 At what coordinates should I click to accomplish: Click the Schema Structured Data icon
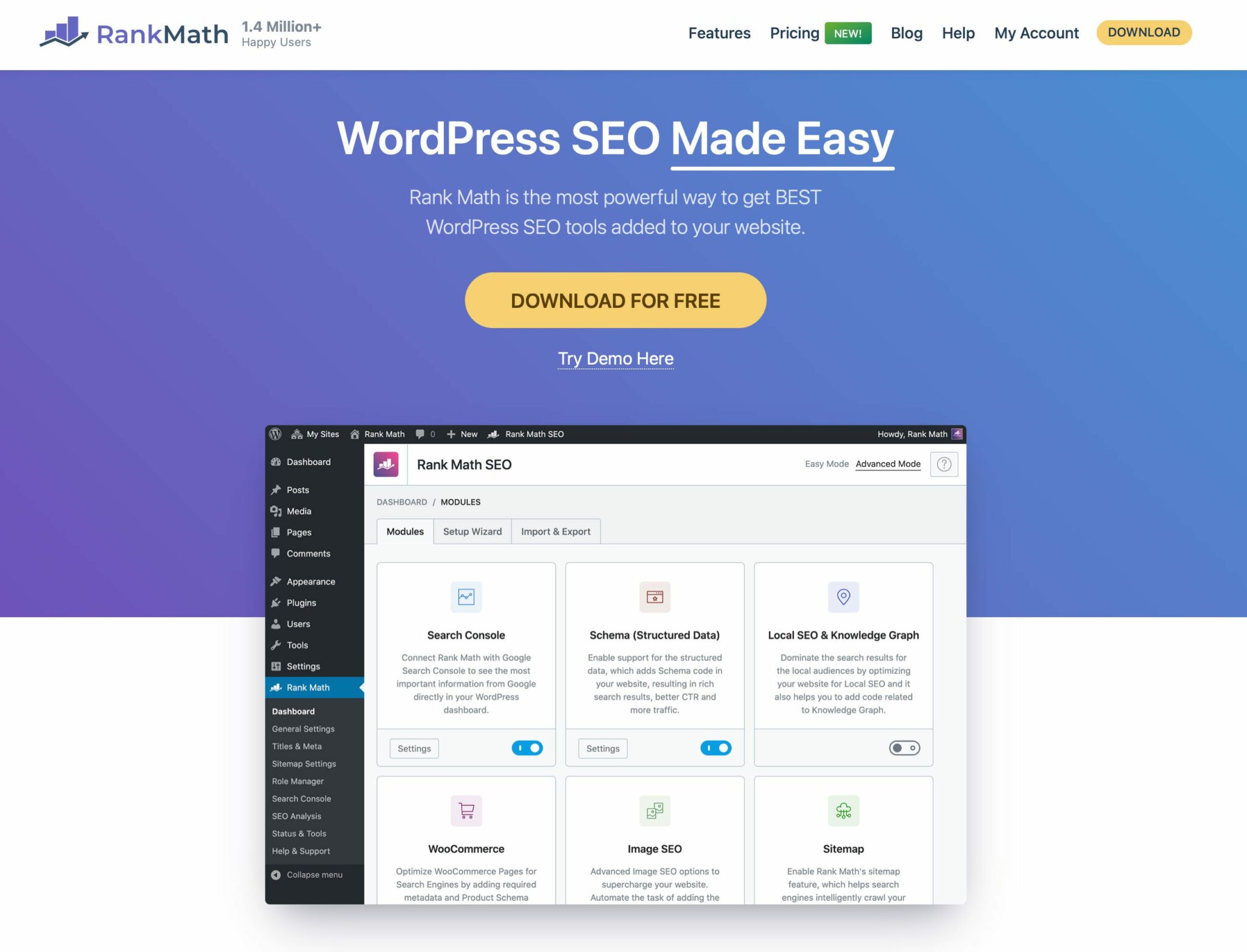[x=654, y=596]
